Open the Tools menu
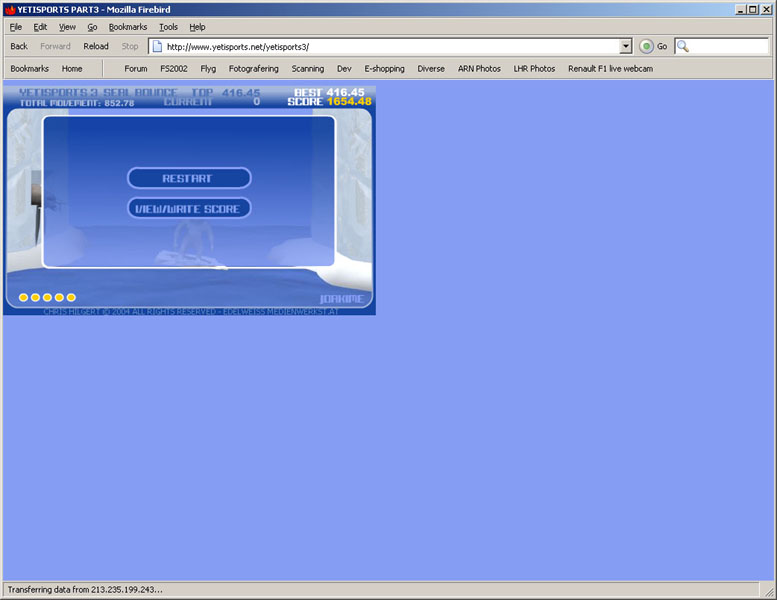 (168, 27)
